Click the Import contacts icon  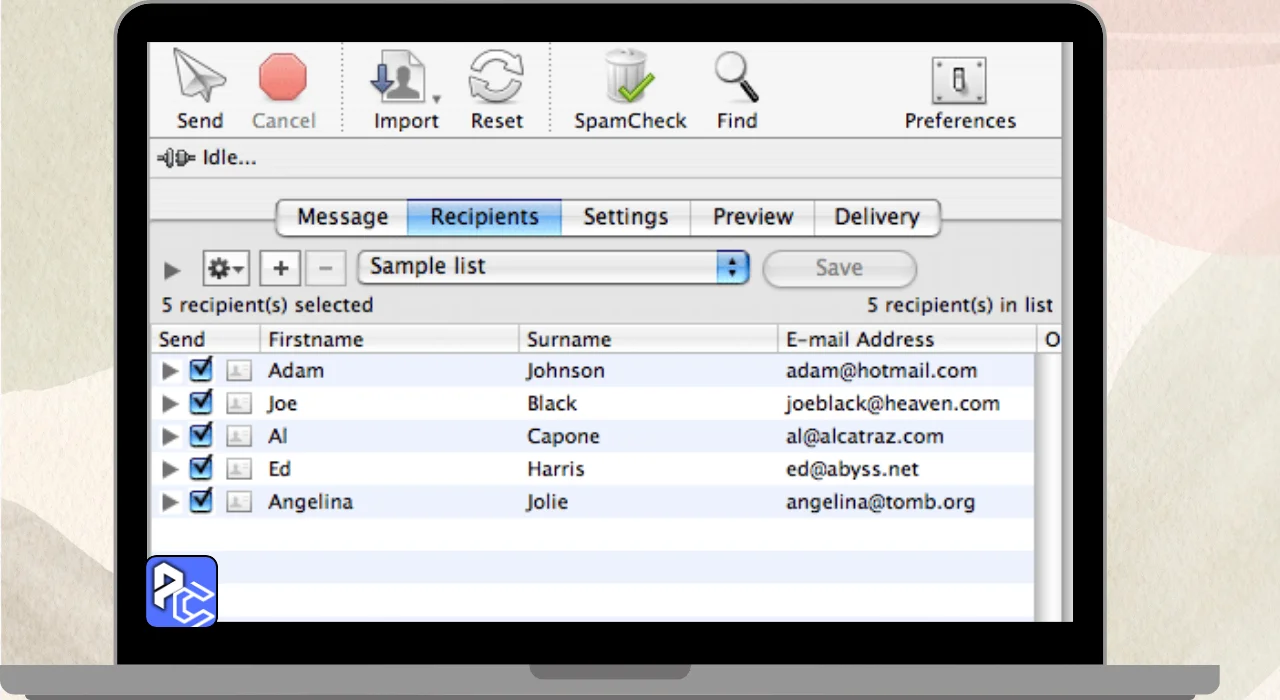402,78
